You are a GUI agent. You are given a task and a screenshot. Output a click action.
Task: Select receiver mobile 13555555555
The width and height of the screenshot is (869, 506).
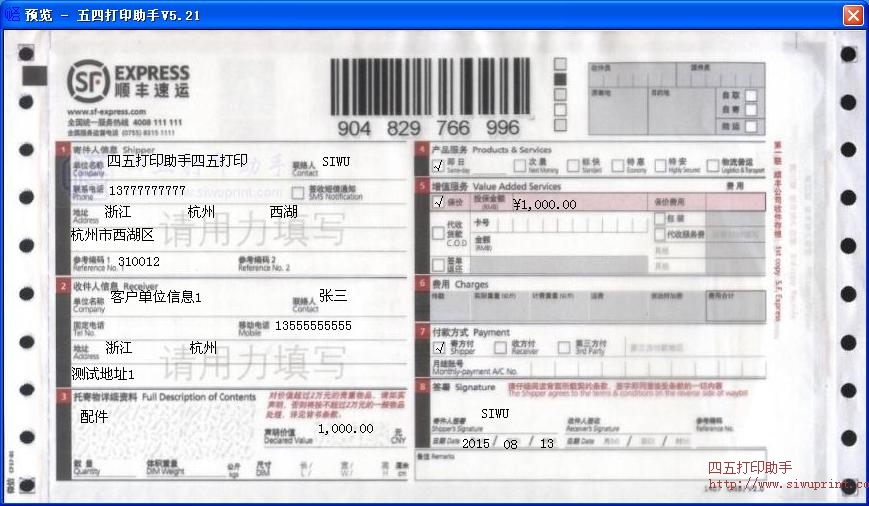(x=313, y=325)
